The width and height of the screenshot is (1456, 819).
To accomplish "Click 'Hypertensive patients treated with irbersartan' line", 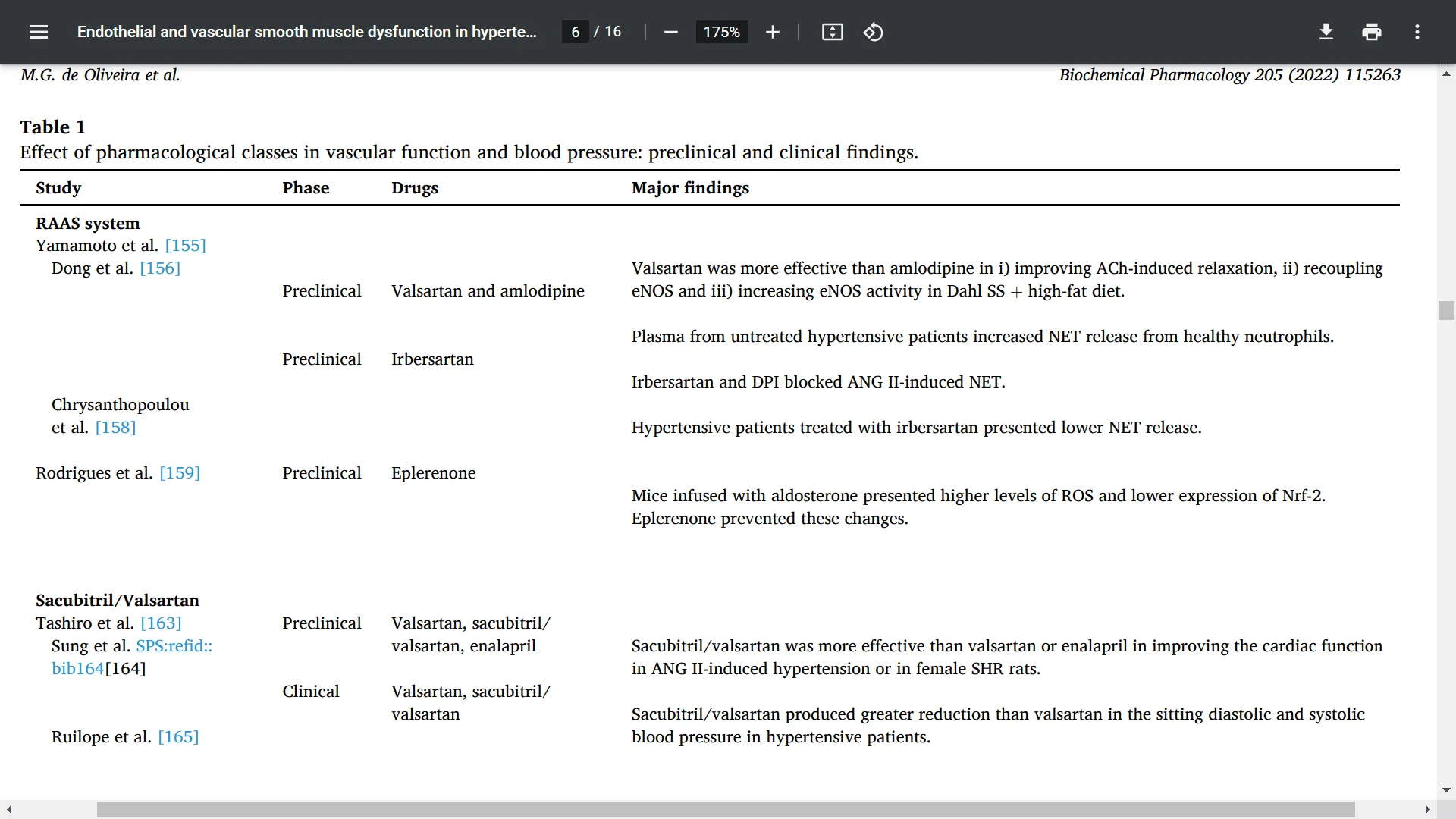I will 916,428.
